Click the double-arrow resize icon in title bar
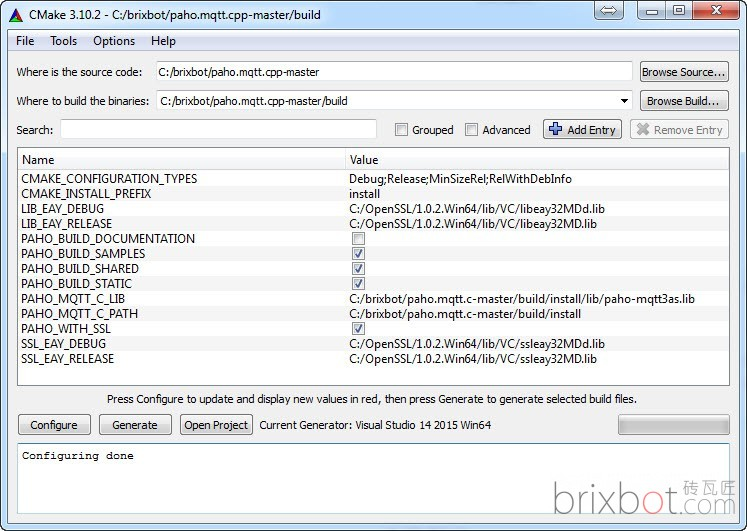This screenshot has height=531, width=747. [x=608, y=11]
